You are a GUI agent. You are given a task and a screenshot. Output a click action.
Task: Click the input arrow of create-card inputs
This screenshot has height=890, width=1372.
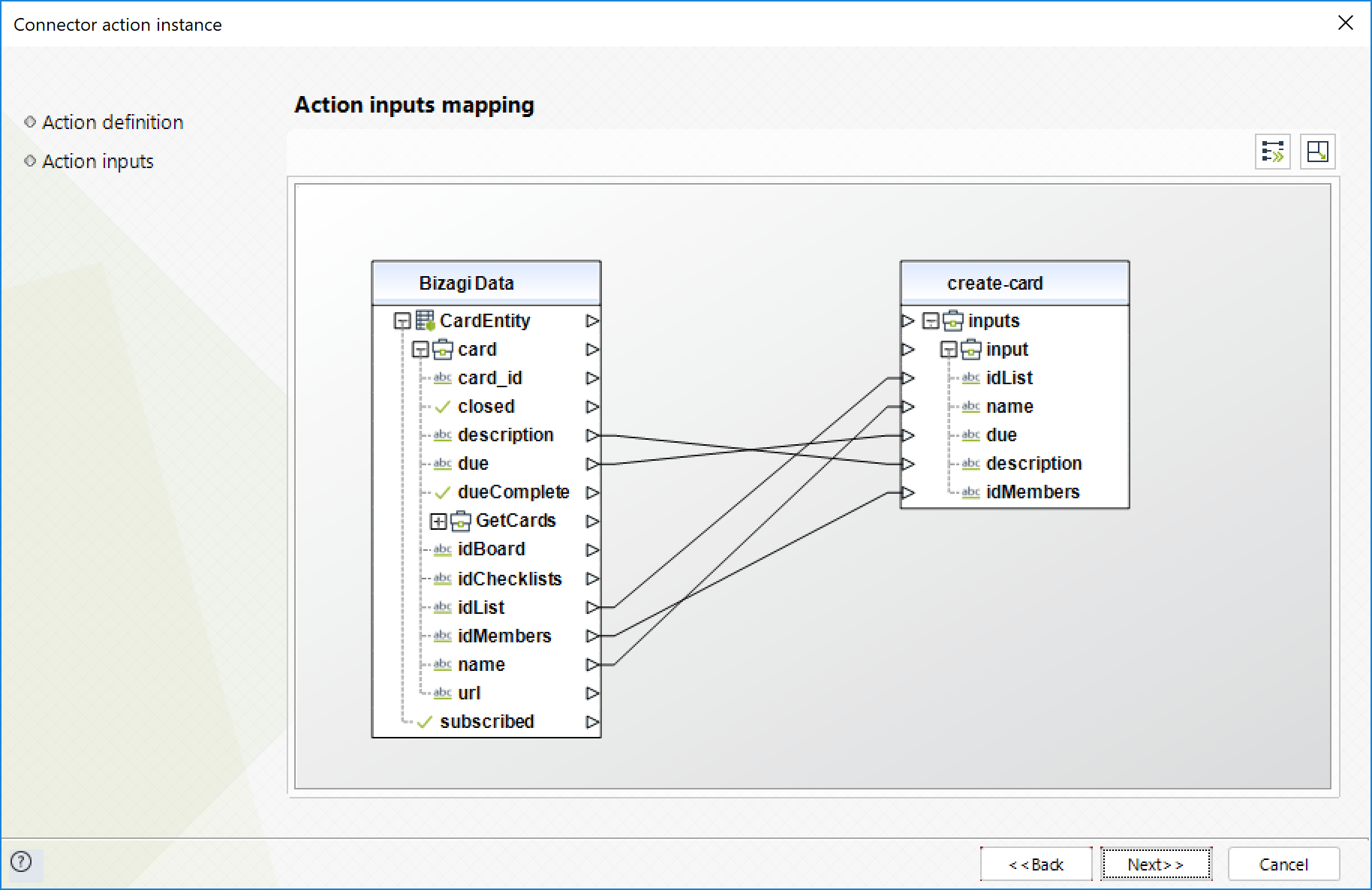coord(908,320)
